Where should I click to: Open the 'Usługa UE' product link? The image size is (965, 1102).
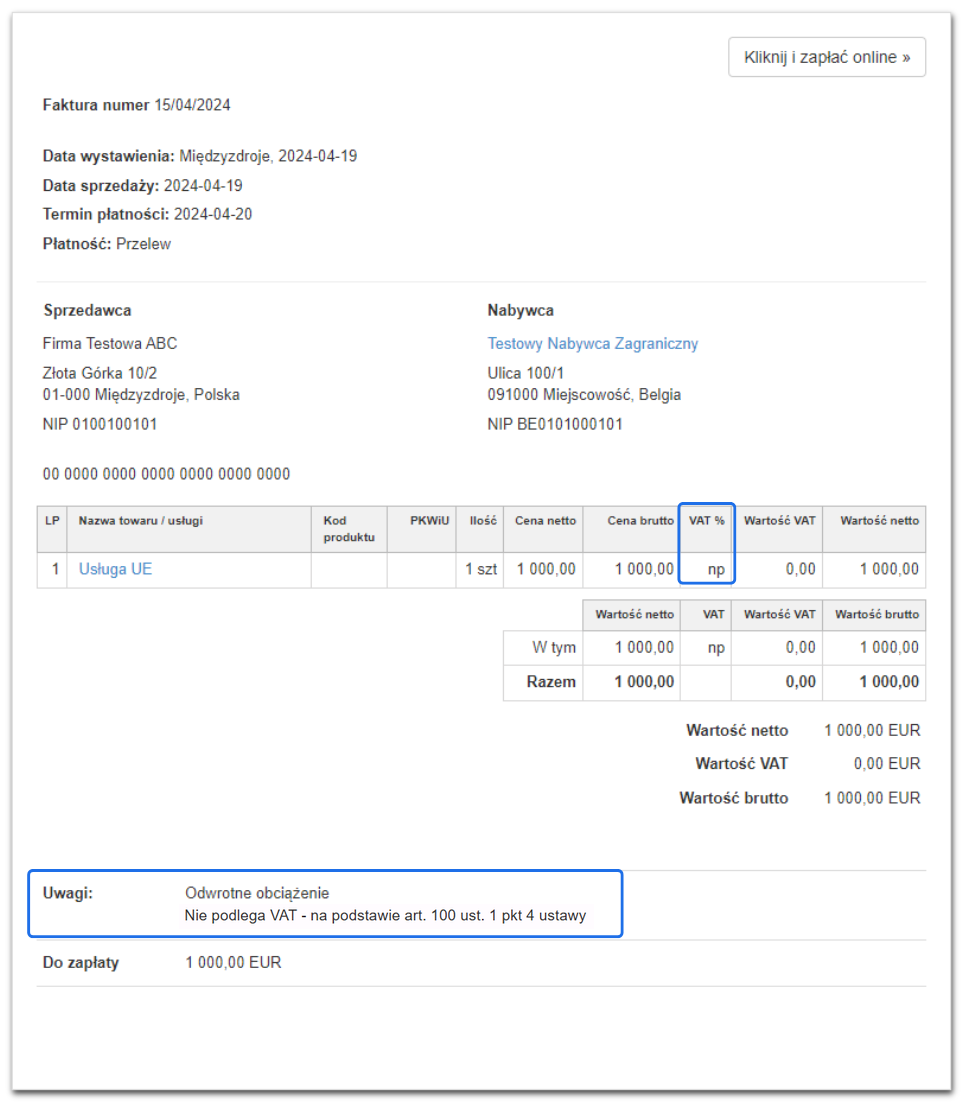click(x=115, y=569)
